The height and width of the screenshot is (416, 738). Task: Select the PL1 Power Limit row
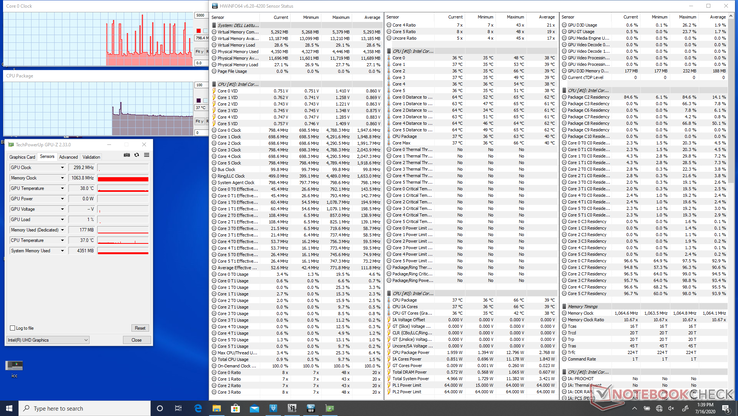click(x=472, y=385)
